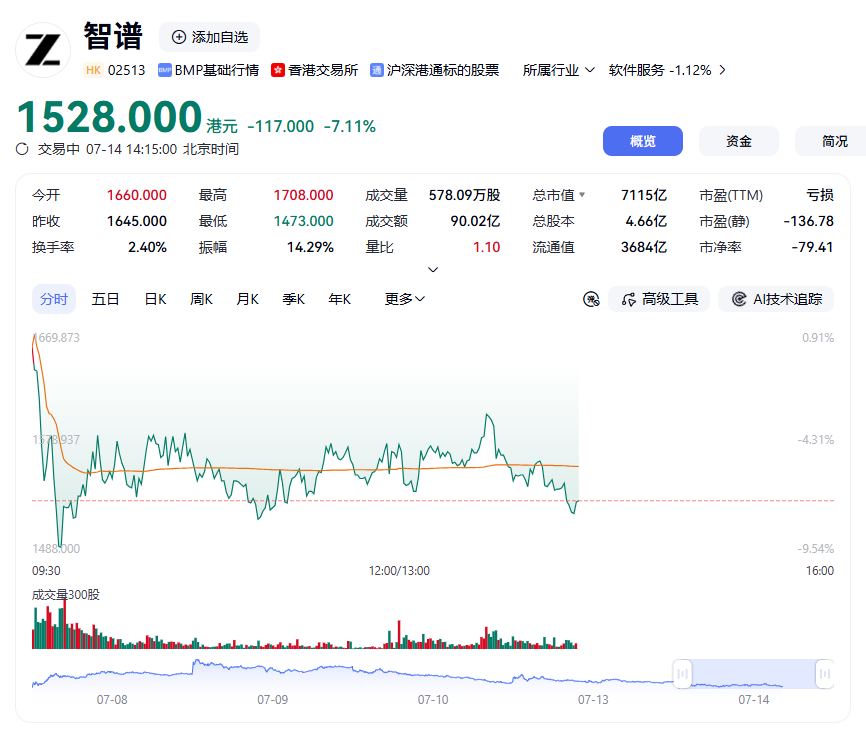The image size is (866, 732).
Task: Expand more stats with chevron below table
Action: pos(433,270)
